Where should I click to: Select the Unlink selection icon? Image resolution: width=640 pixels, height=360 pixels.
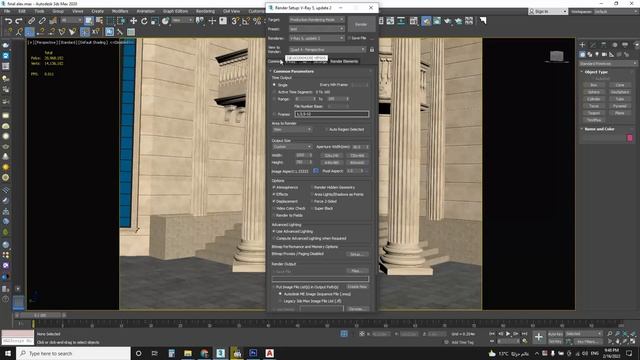(x=42, y=21)
